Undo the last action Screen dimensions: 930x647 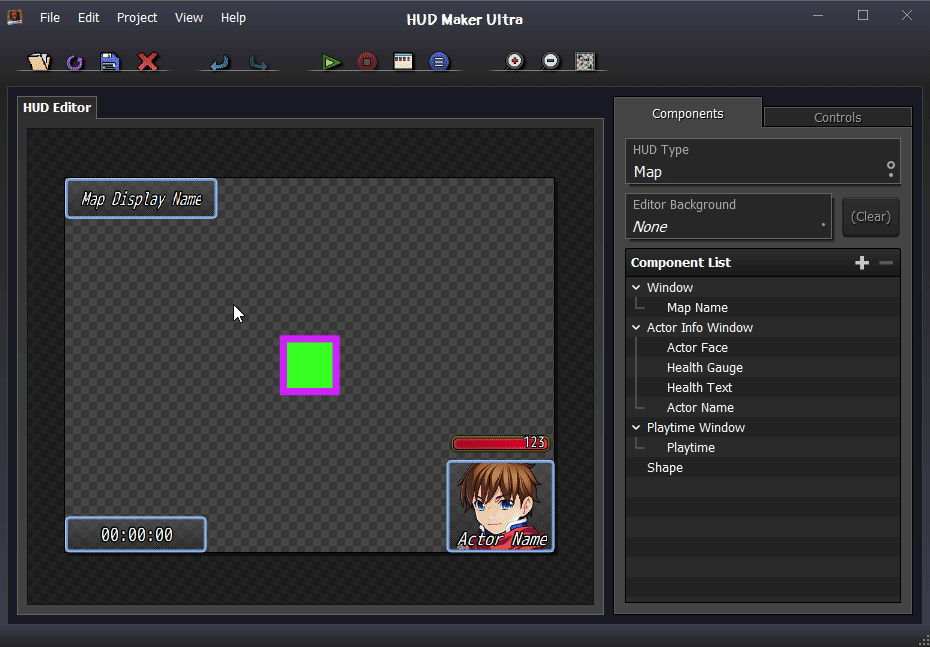pyautogui.click(x=220, y=62)
